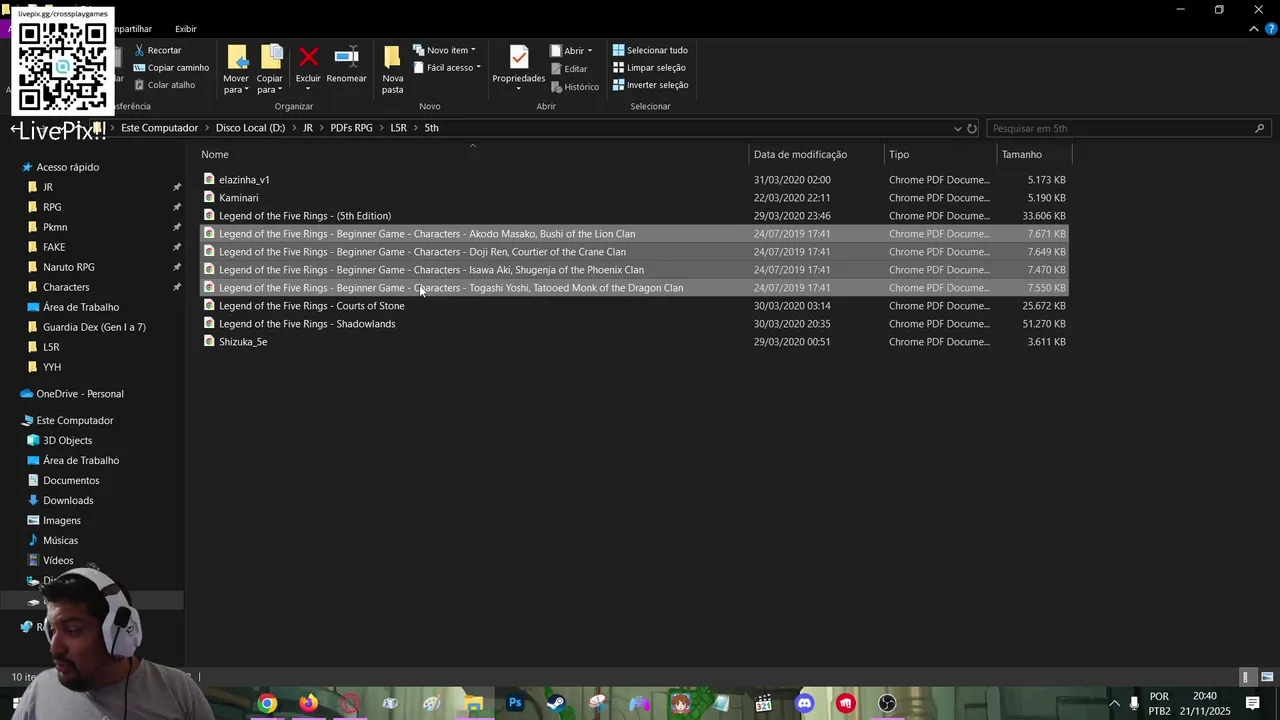Viewport: 1280px width, 720px height.
Task: Open the Excluir dropdown arrow
Action: (x=308, y=89)
